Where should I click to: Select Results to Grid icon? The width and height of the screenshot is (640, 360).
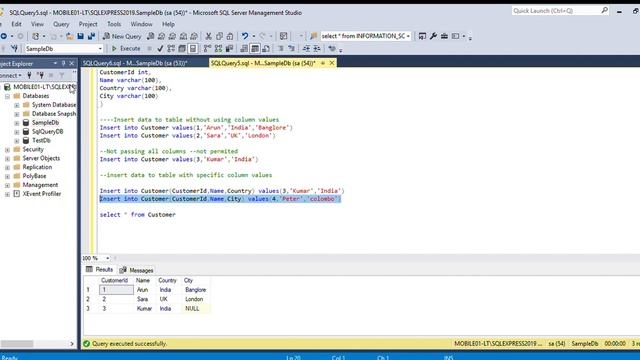tap(255, 49)
